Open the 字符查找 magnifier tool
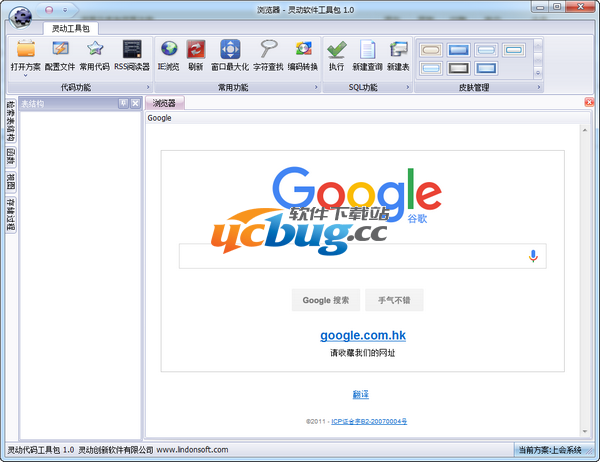The height and width of the screenshot is (462, 600). click(268, 49)
